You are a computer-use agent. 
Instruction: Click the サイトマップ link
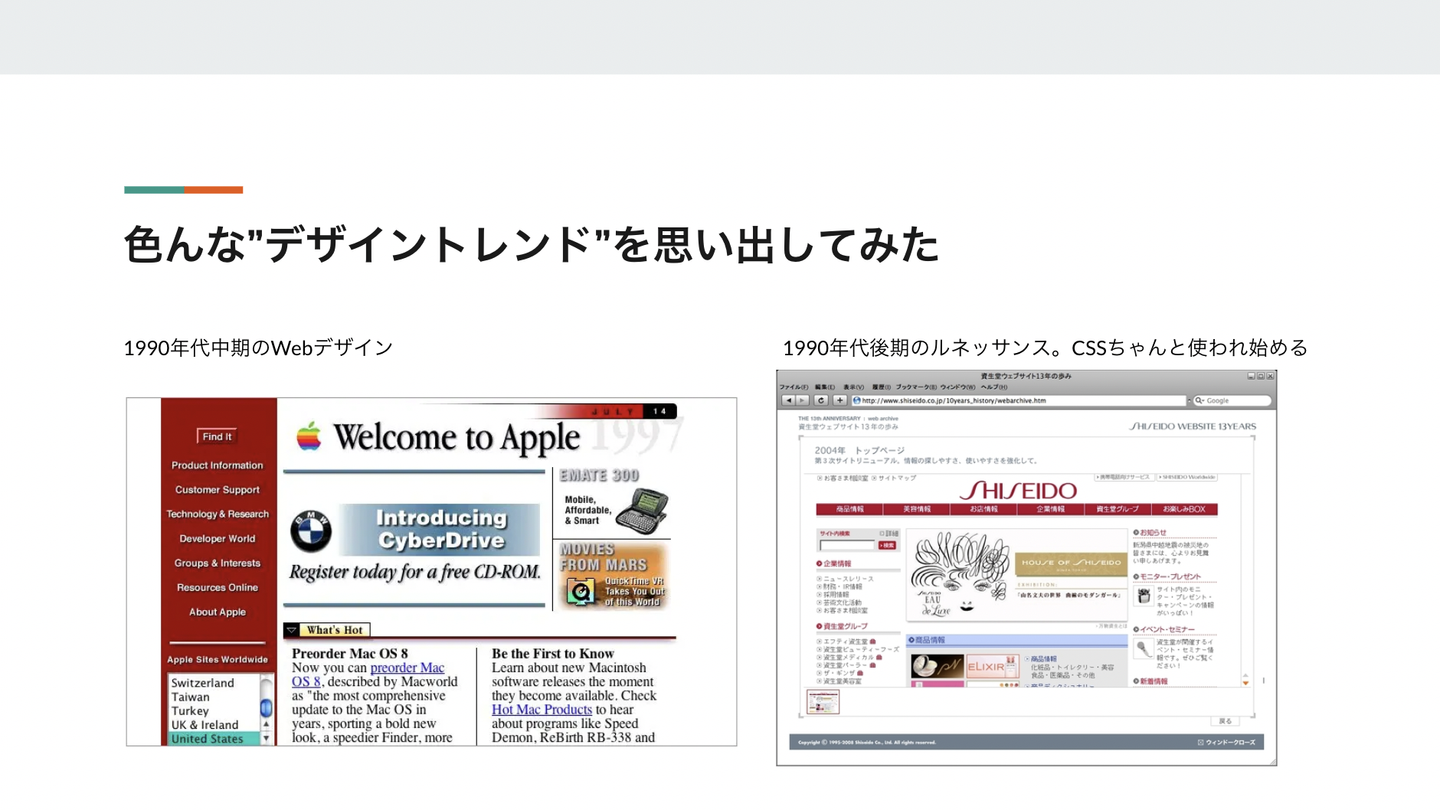pyautogui.click(x=896, y=478)
